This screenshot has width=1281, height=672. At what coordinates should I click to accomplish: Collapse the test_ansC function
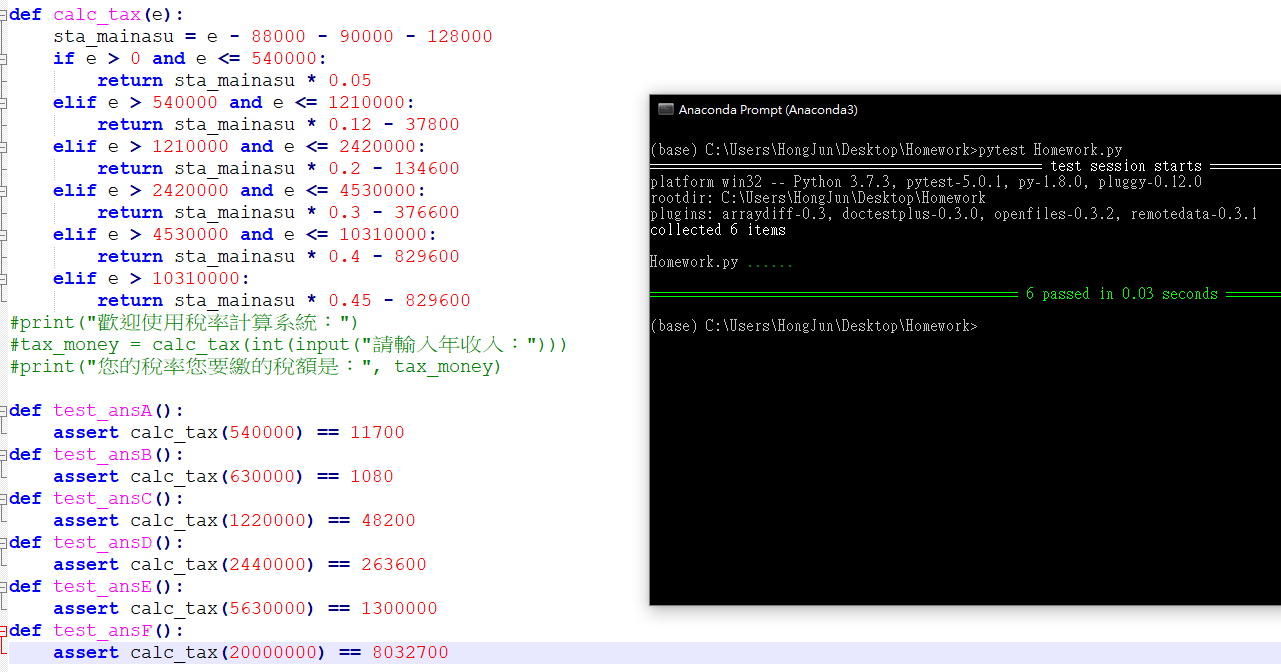tap(4, 498)
